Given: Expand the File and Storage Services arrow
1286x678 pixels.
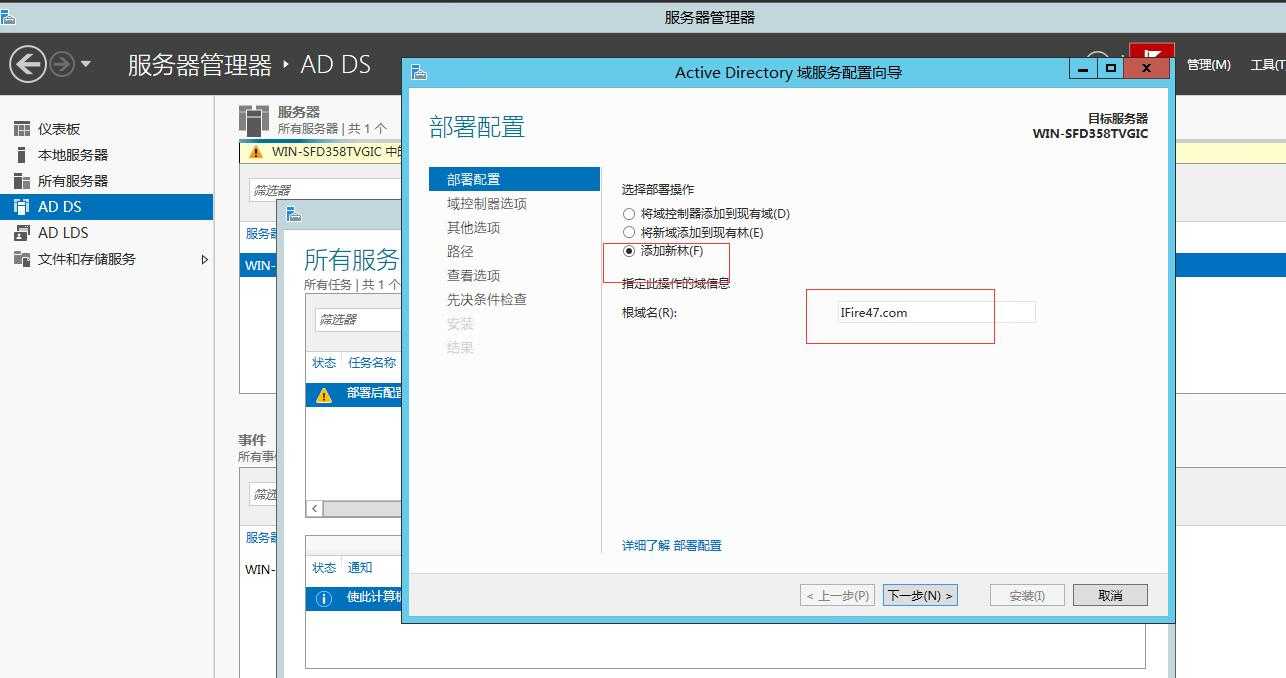Looking at the screenshot, I should point(204,259).
